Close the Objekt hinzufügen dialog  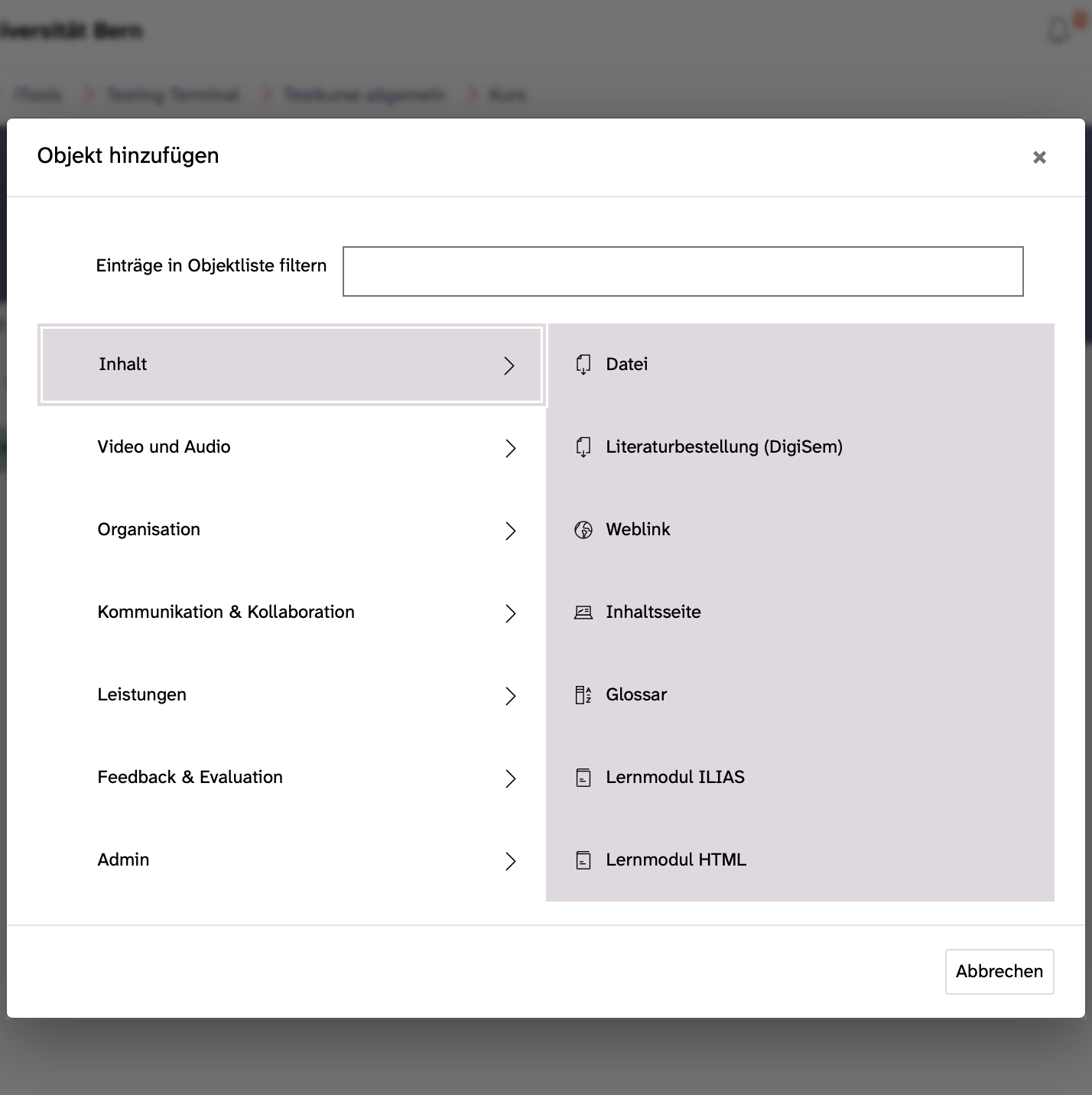pyautogui.click(x=1039, y=157)
